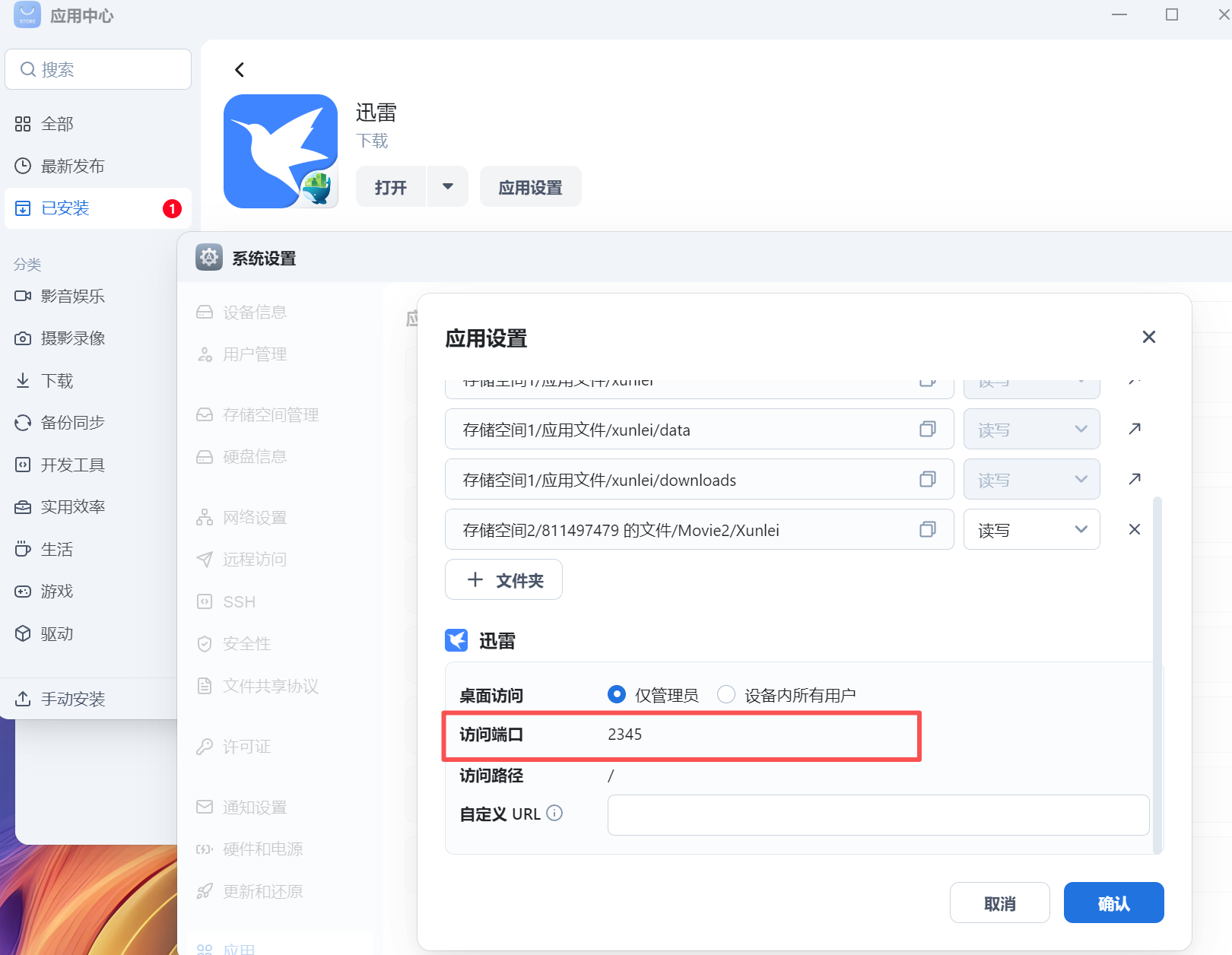Click the 硬盘信息 disk icon

(205, 457)
